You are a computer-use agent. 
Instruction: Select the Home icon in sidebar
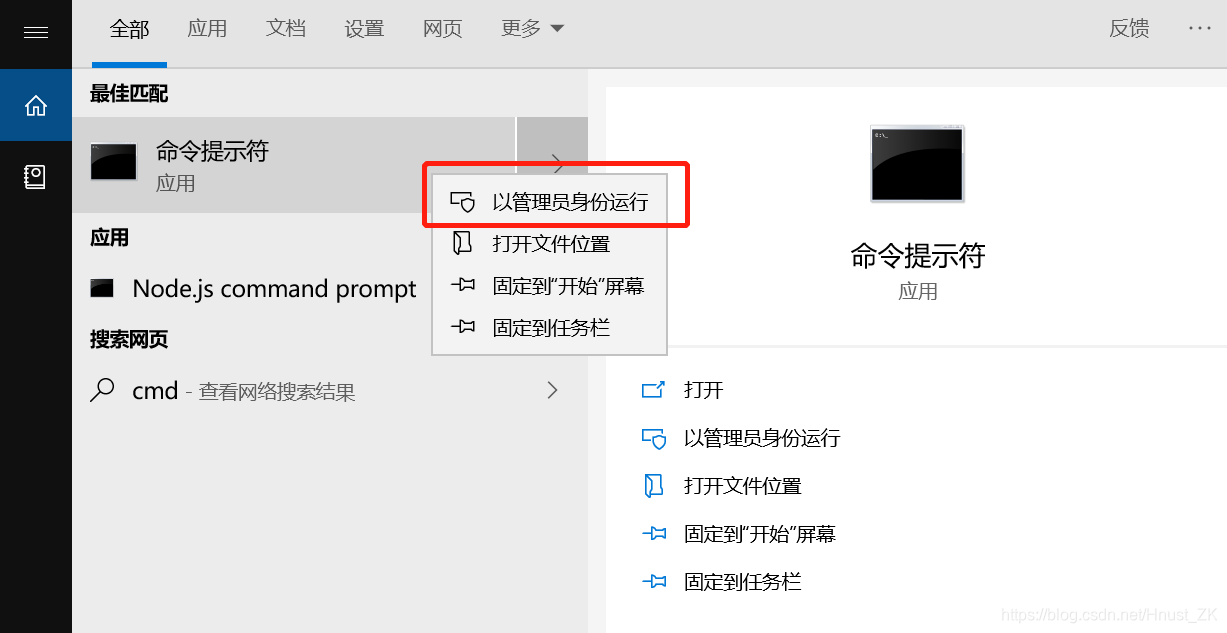[36, 105]
